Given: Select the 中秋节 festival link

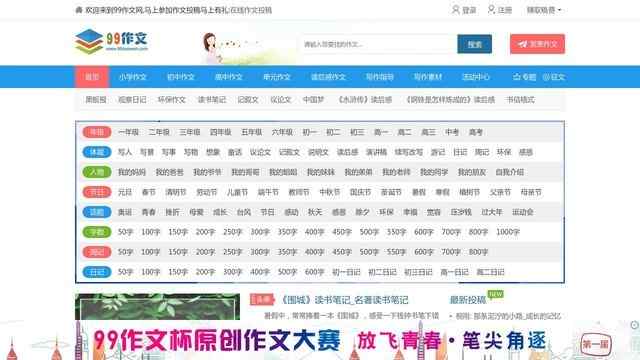Looking at the screenshot, I should point(330,192).
